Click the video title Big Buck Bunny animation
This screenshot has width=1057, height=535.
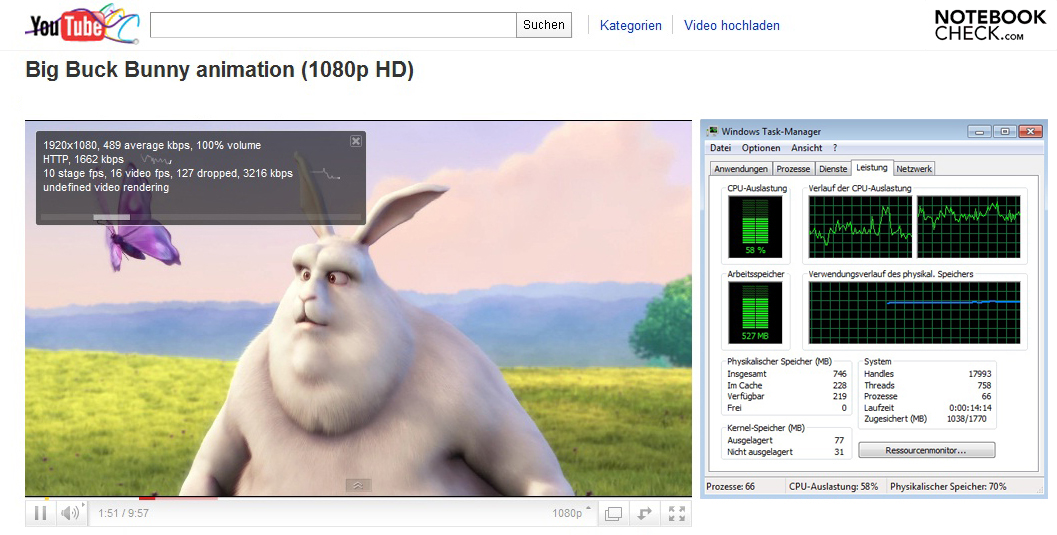220,69
